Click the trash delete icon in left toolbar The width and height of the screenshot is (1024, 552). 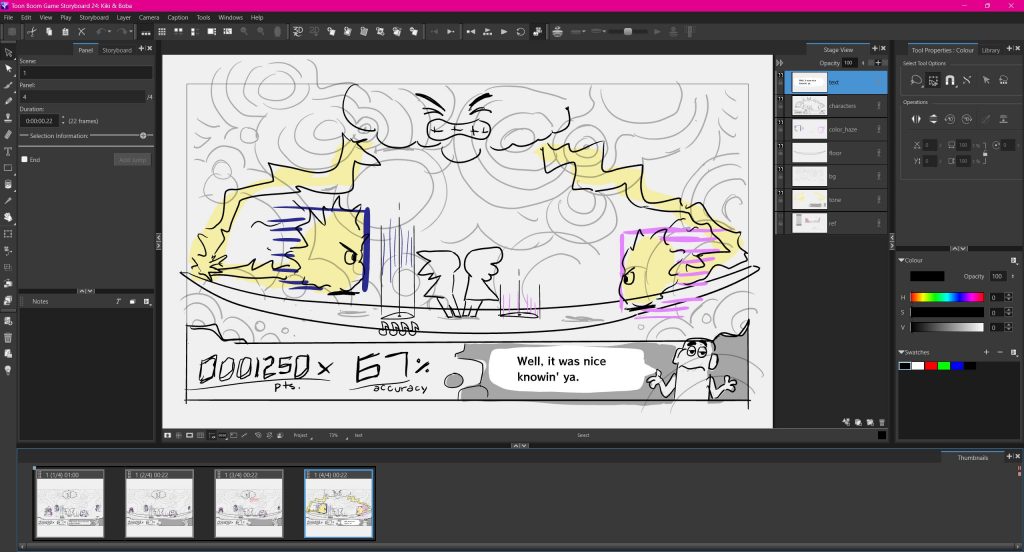pos(8,338)
